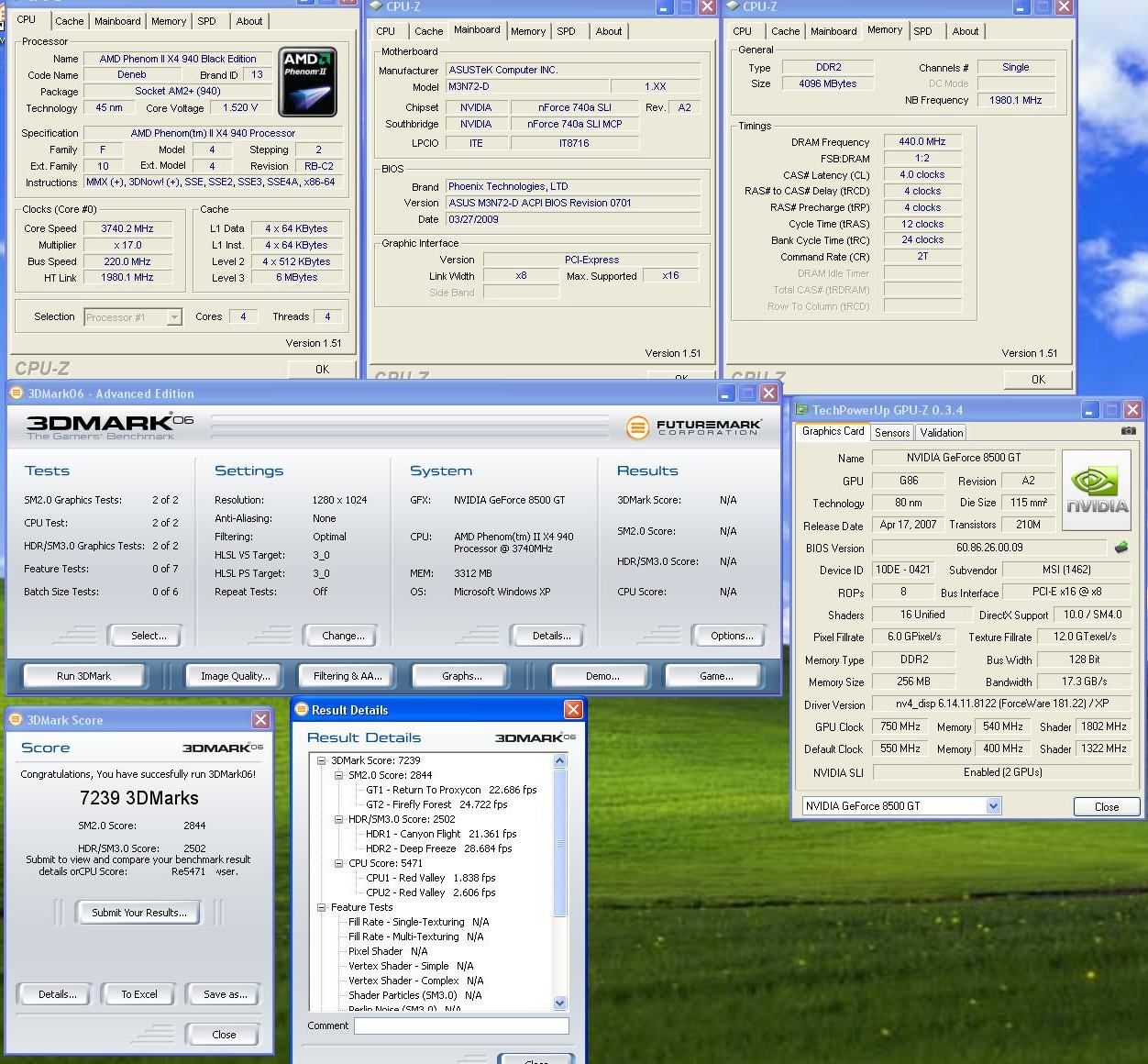The image size is (1148, 1064).
Task: Open Filtering & AA... settings
Action: coord(348,676)
